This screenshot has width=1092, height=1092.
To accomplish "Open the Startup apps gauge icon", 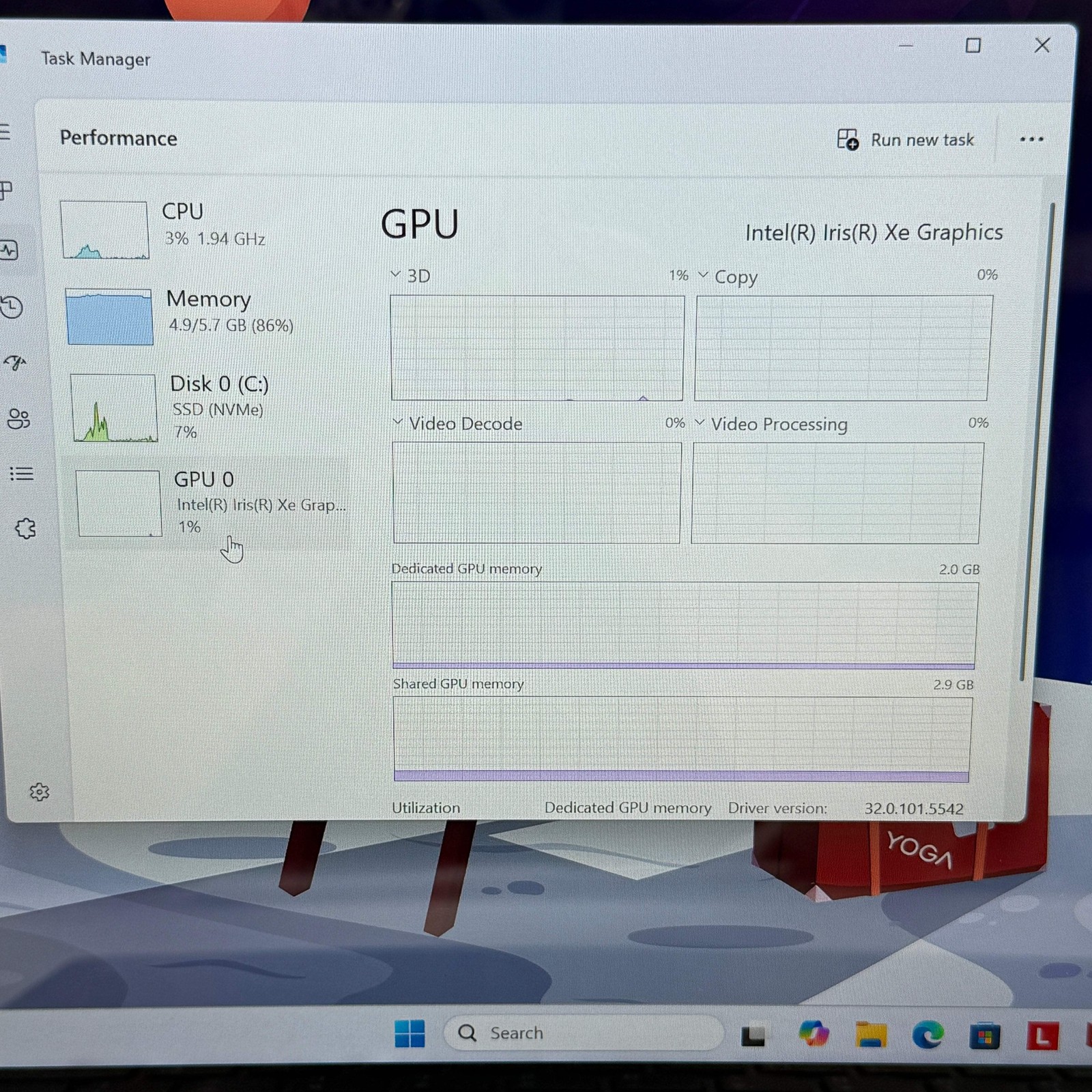I will (15, 362).
